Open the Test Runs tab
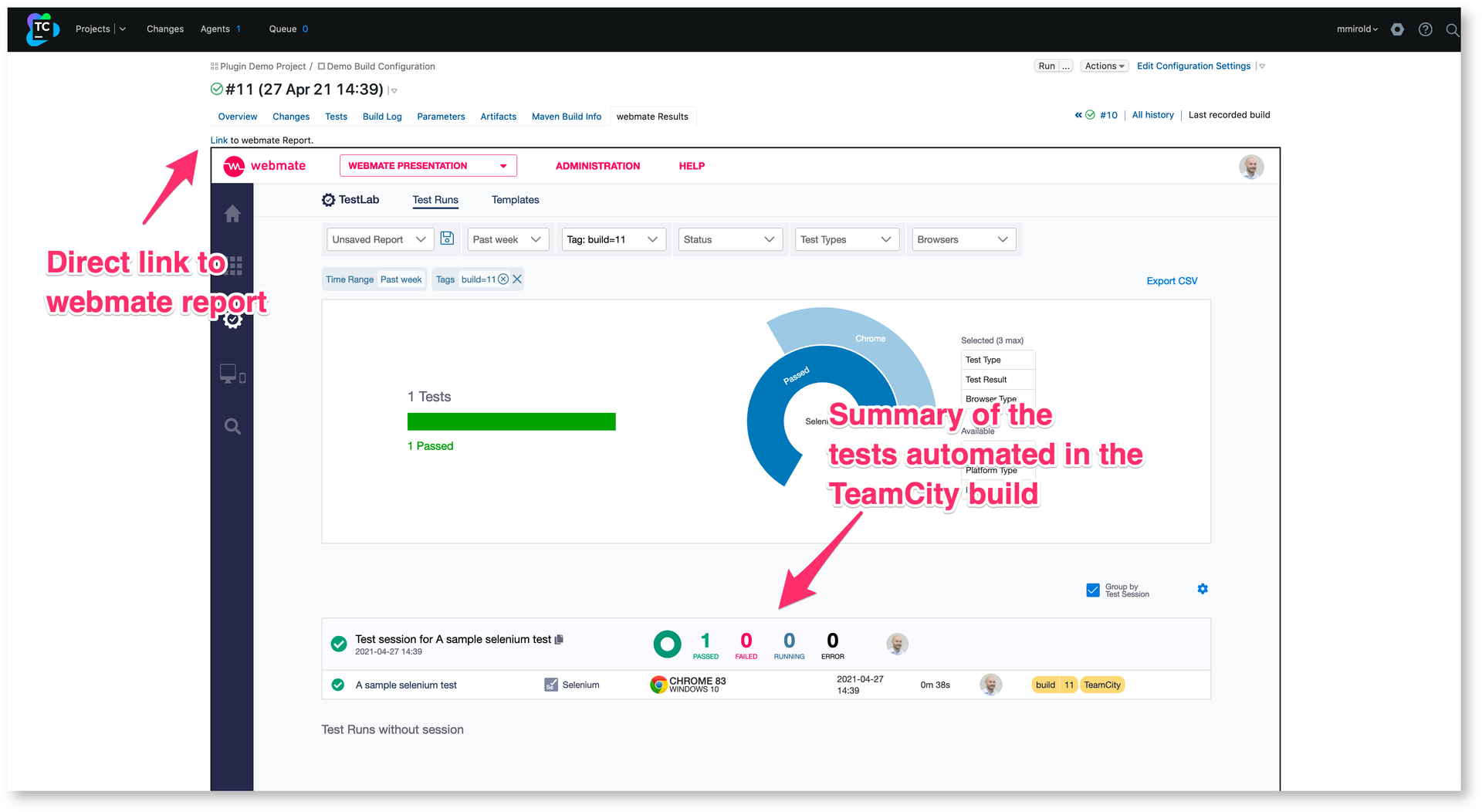Viewport: 1482px width, 812px height. click(x=435, y=200)
